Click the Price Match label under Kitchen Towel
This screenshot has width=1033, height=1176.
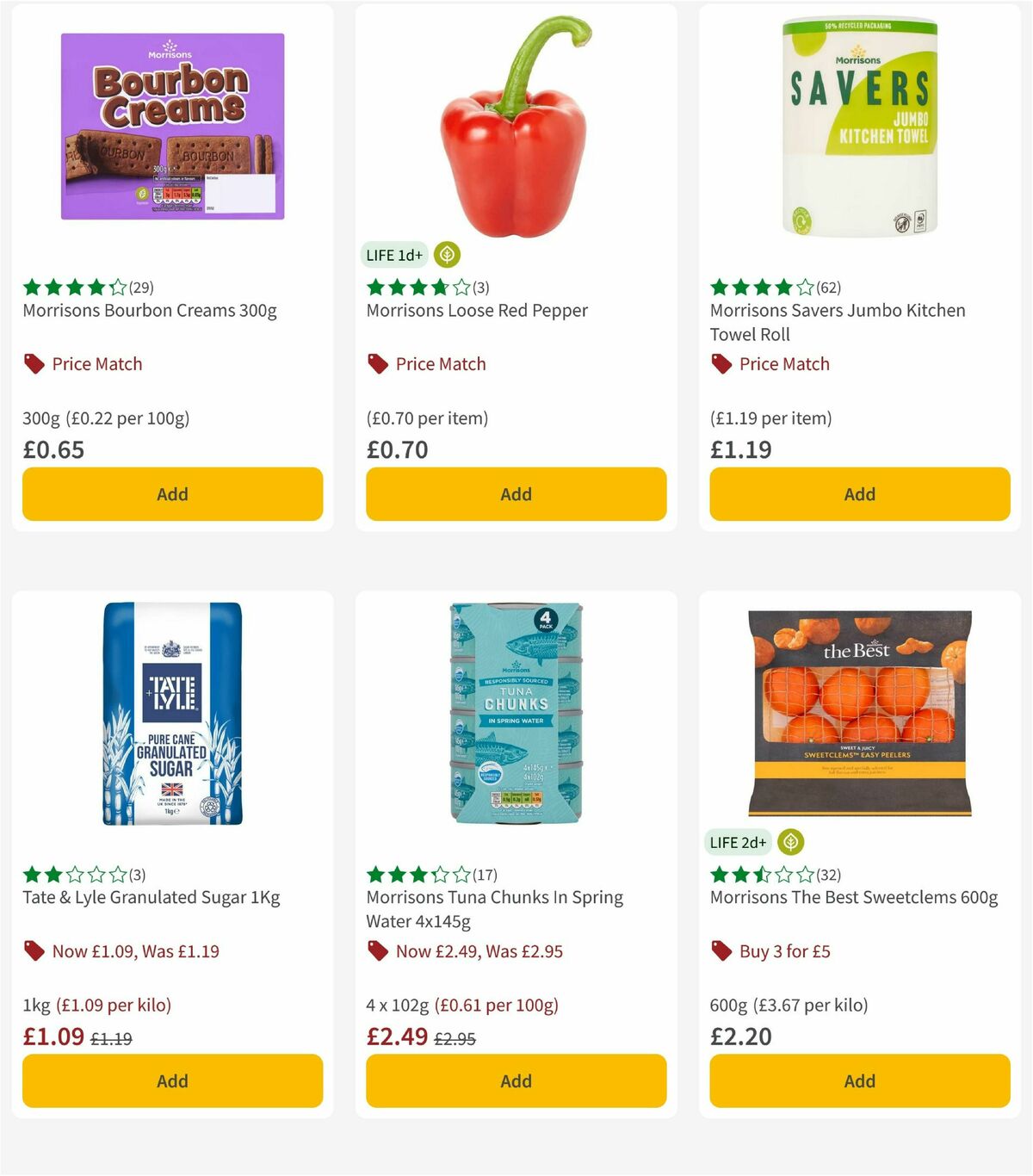786,364
